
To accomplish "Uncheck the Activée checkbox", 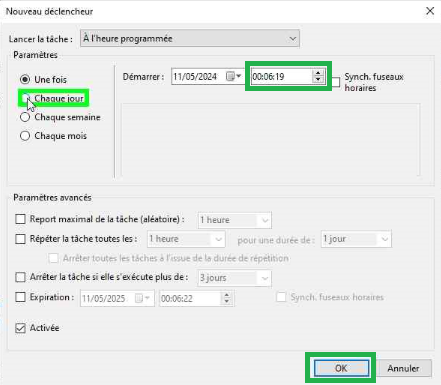I will pyautogui.click(x=20, y=328).
